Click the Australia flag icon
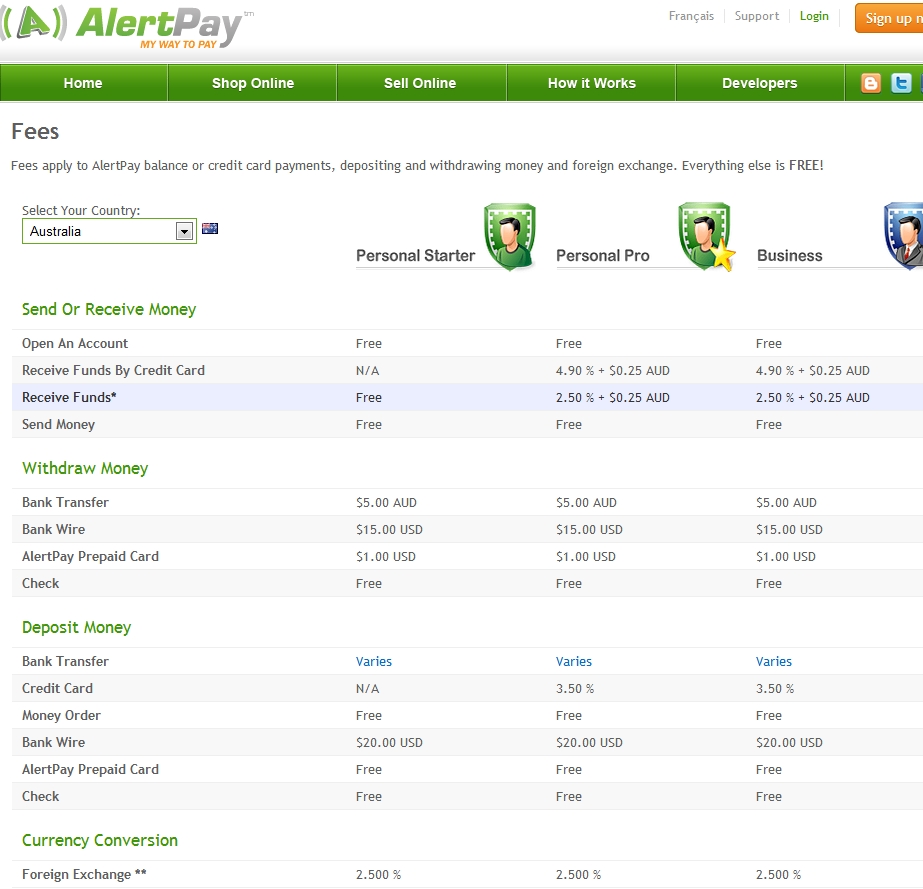Image resolution: width=923 pixels, height=889 pixels. click(210, 228)
